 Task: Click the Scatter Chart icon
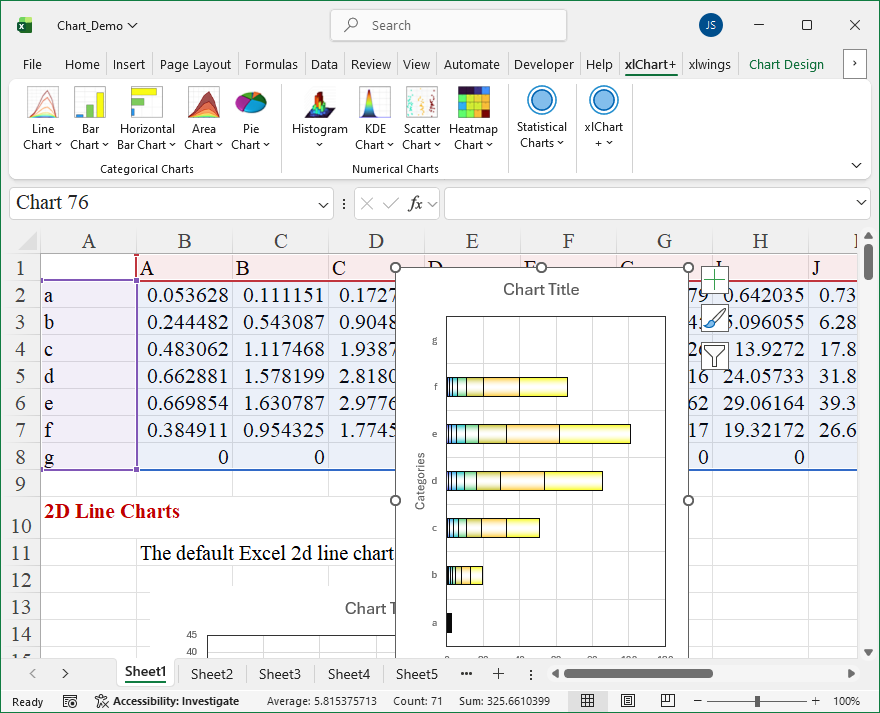click(x=421, y=104)
